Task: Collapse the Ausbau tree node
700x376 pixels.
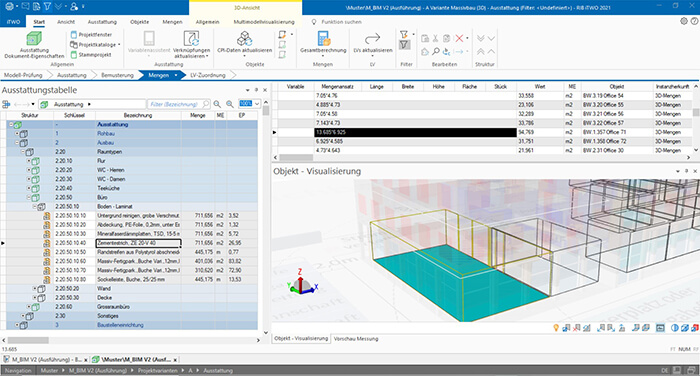Action: pos(17,142)
